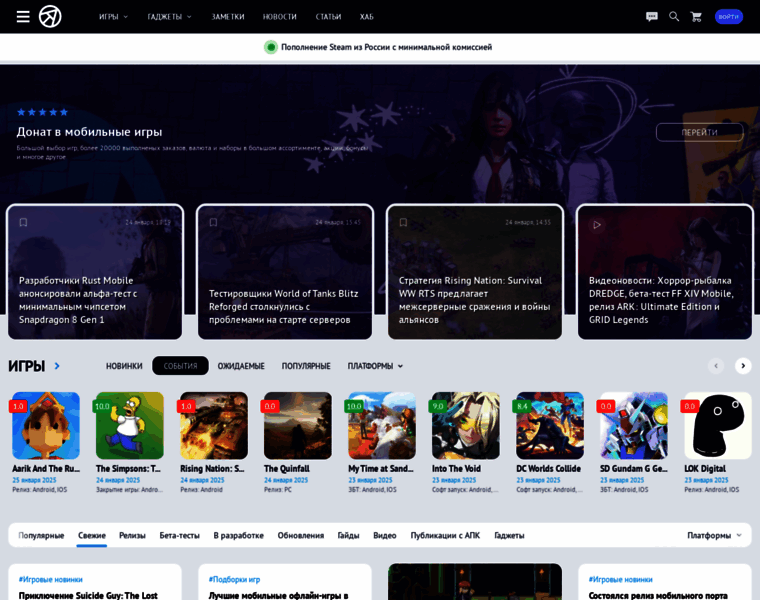Screen dimensions: 760x600
Task: Click the green Steam top-up indicator icon
Action: pyautogui.click(x=271, y=47)
